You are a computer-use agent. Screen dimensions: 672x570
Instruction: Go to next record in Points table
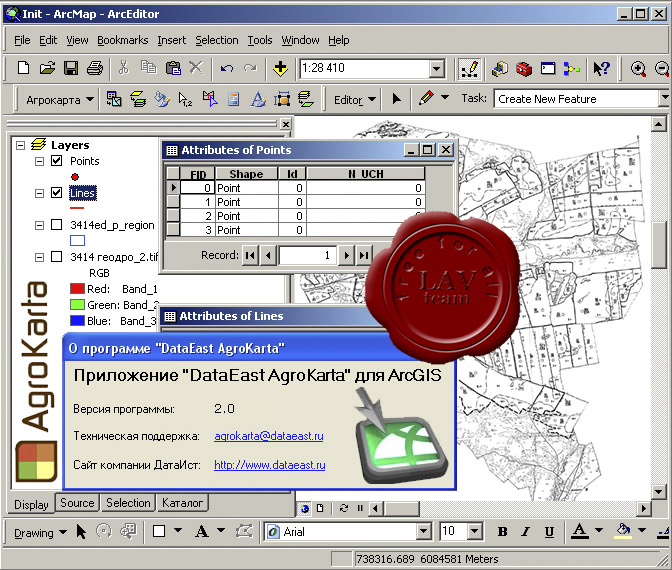(346, 255)
